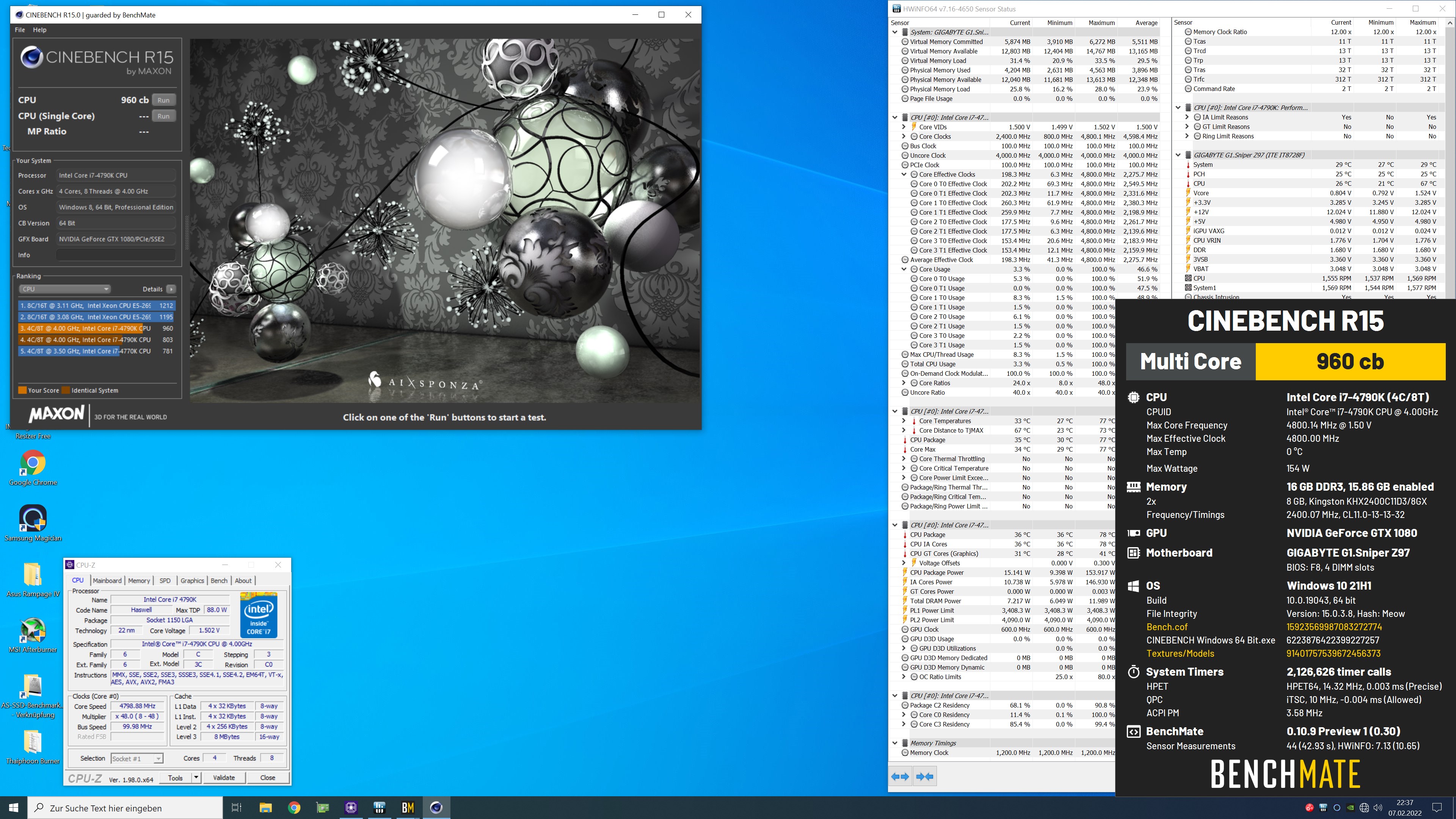Expand Core Temperatures row
1456x819 pixels.
(904, 421)
